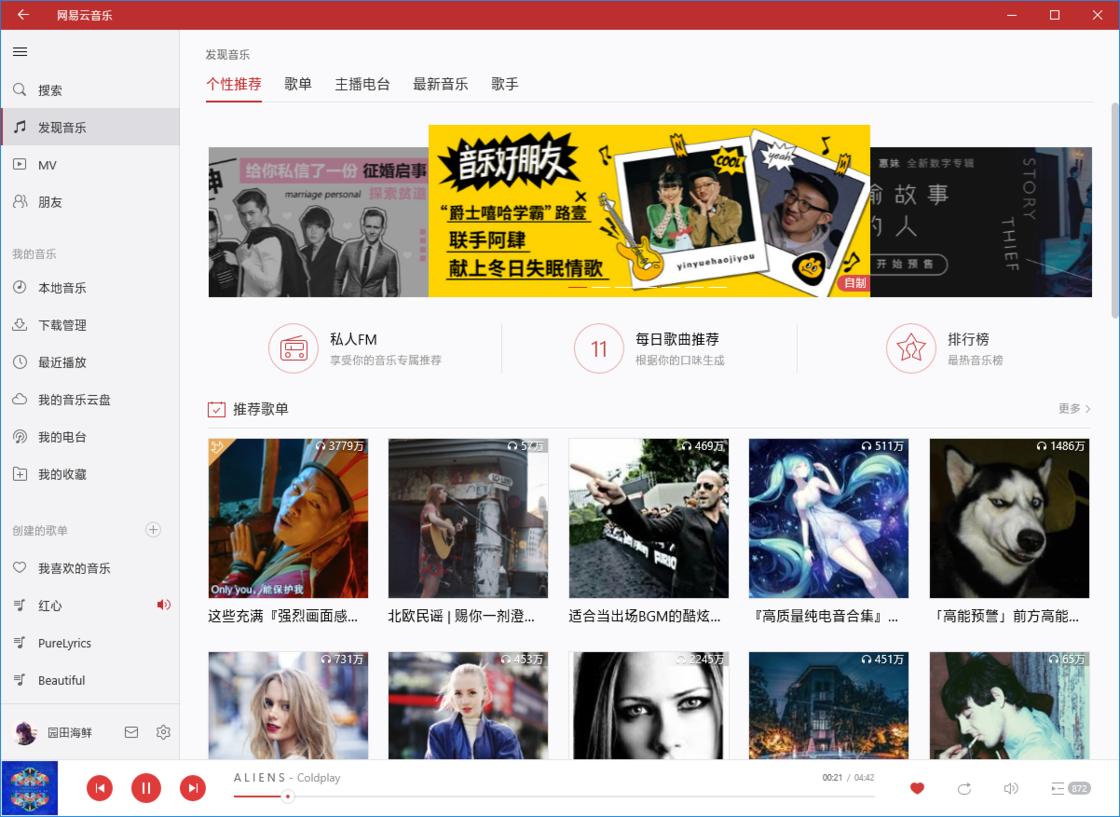Pause the current song
Viewport: 1120px width, 817px height.
[x=146, y=788]
